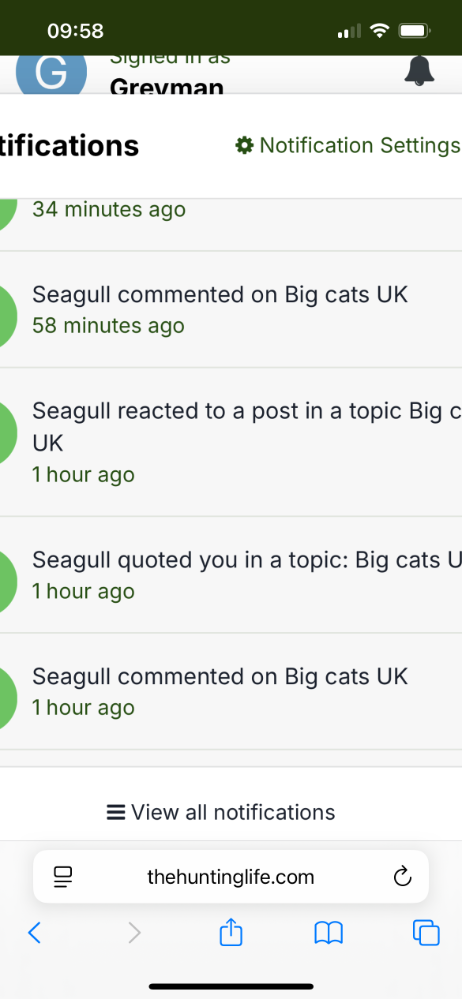Reload the page with the refresh icon
Image resolution: width=462 pixels, height=999 pixels.
coord(402,877)
